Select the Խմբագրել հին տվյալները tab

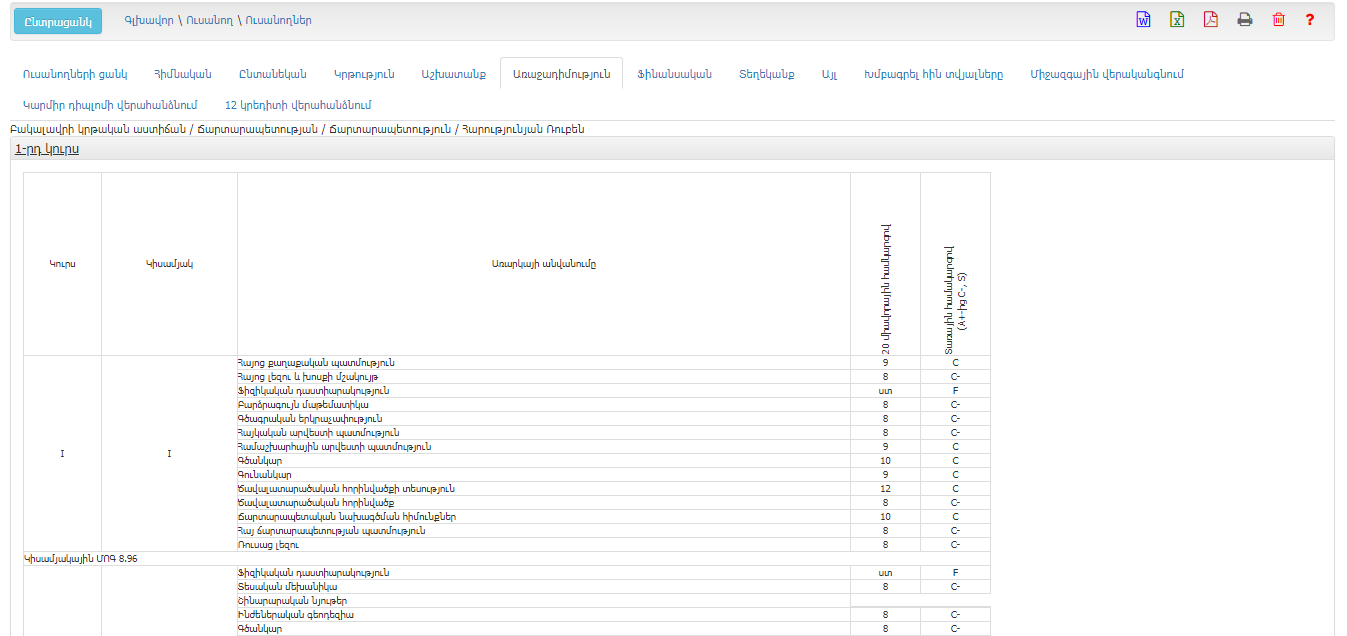point(933,74)
